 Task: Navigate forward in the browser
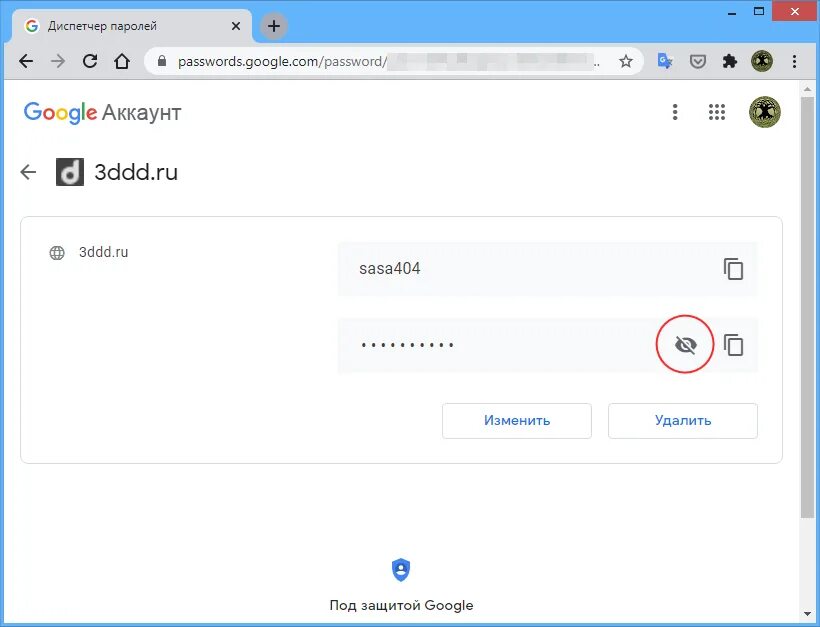(x=58, y=61)
